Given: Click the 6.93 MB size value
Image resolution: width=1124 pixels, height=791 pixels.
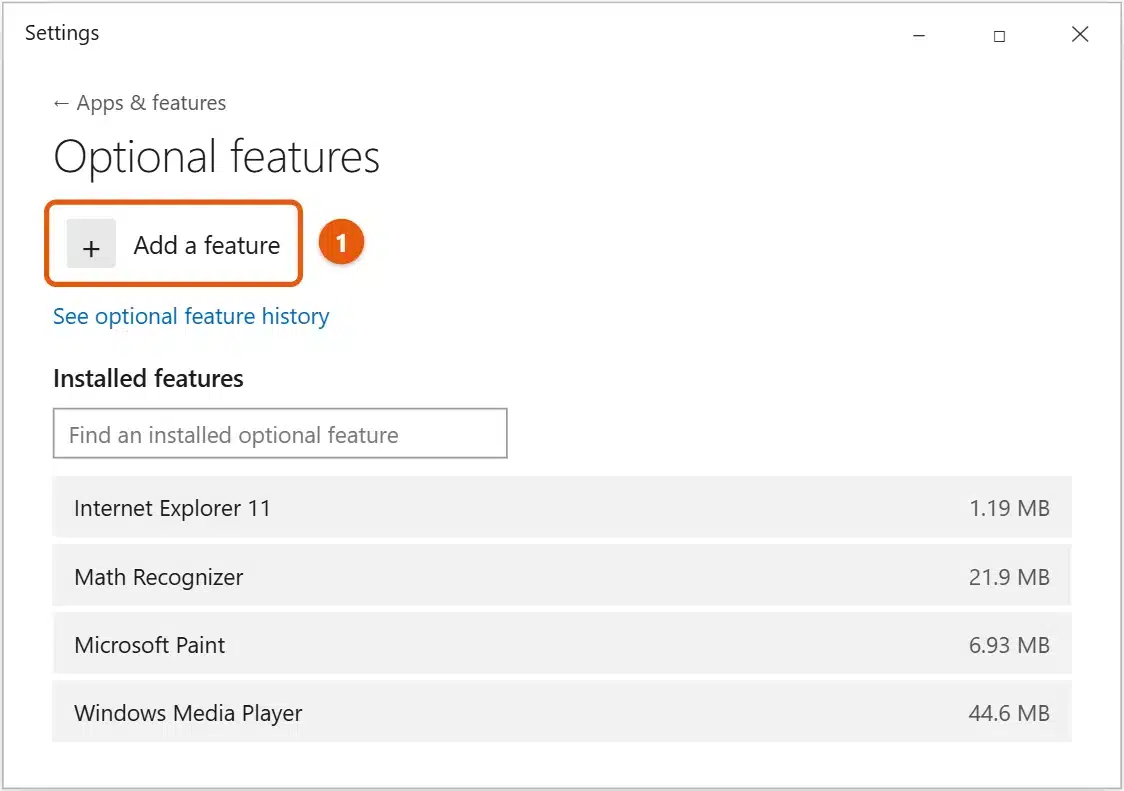Looking at the screenshot, I should (1009, 645).
